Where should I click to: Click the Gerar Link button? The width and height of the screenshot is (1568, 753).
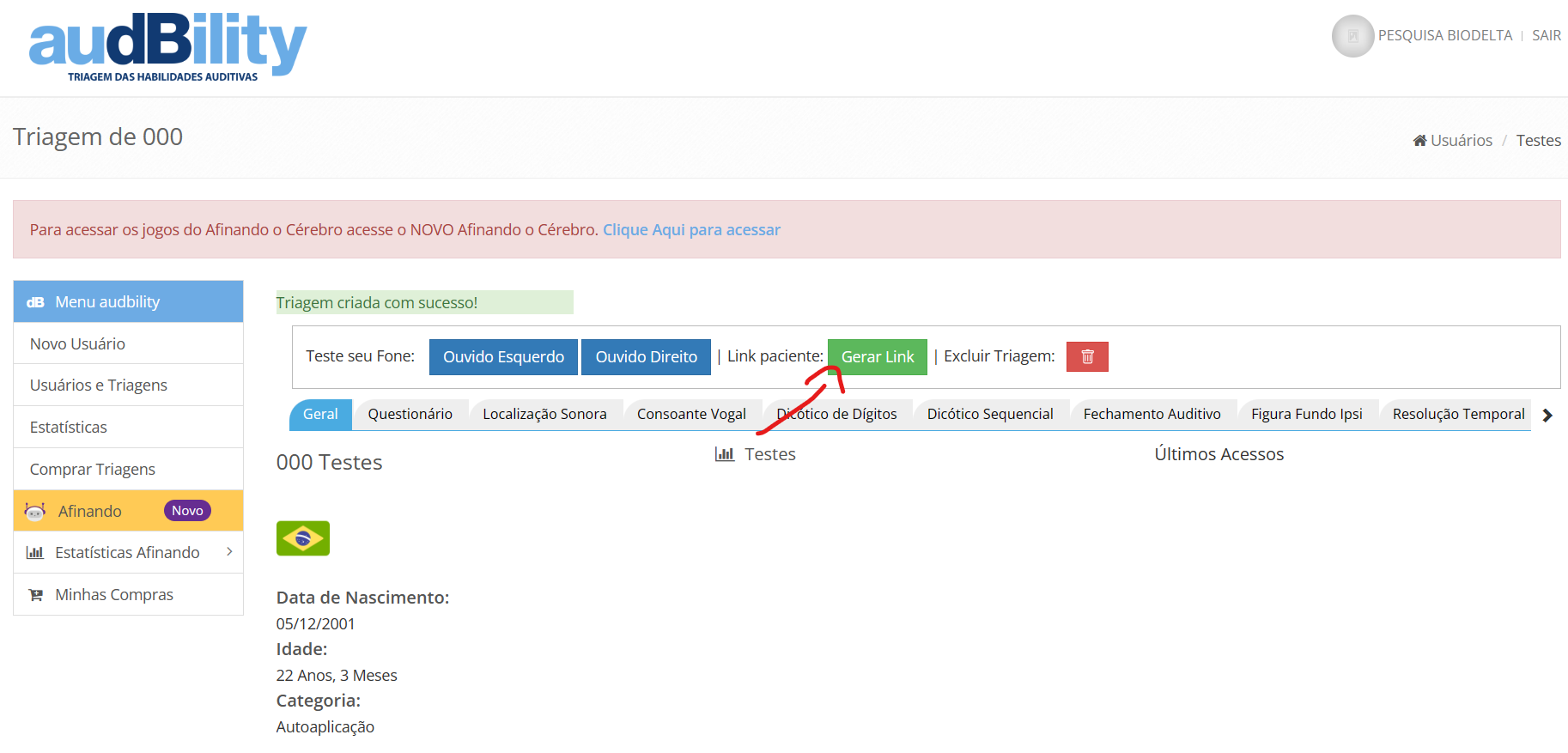(878, 357)
